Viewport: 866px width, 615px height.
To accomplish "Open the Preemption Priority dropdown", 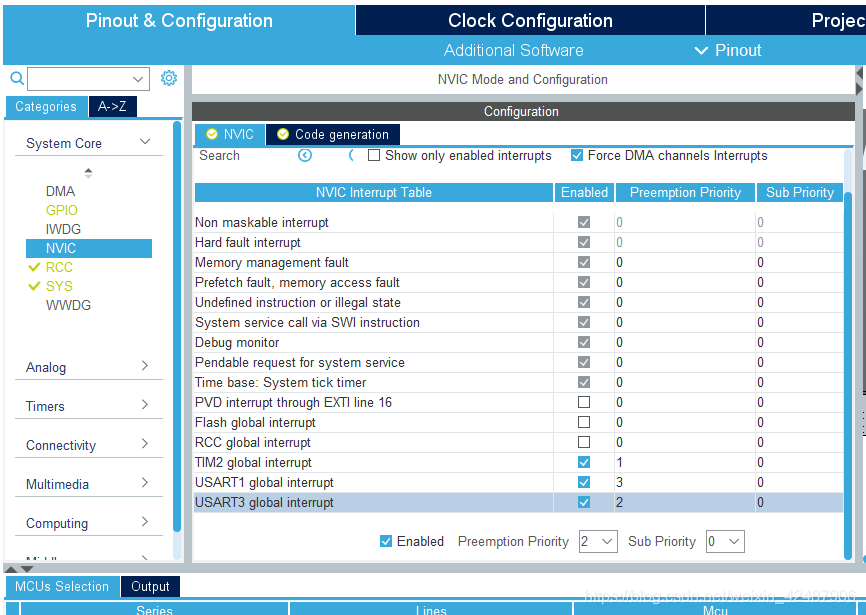I will (x=598, y=541).
